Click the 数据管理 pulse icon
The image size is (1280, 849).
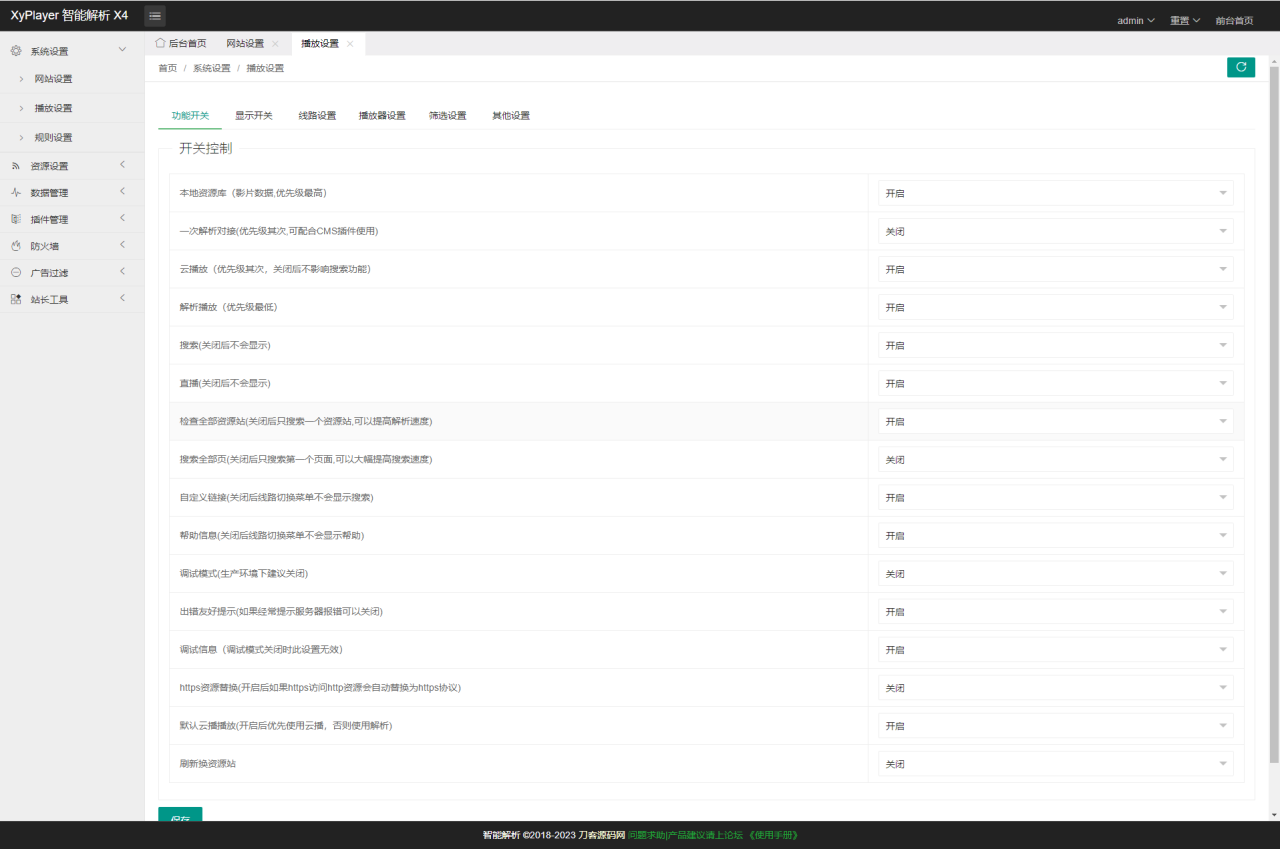(15, 192)
